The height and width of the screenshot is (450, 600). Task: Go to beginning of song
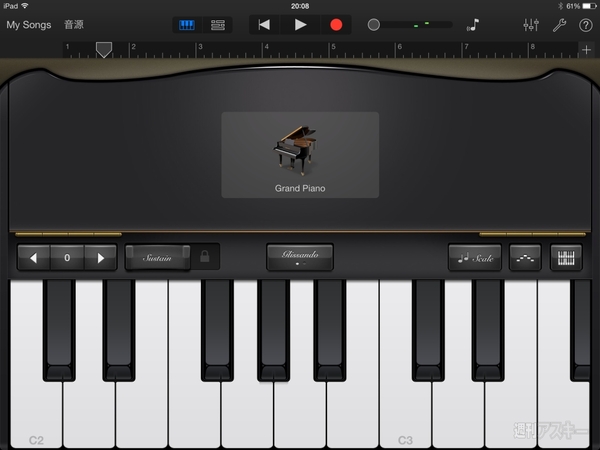click(x=264, y=25)
